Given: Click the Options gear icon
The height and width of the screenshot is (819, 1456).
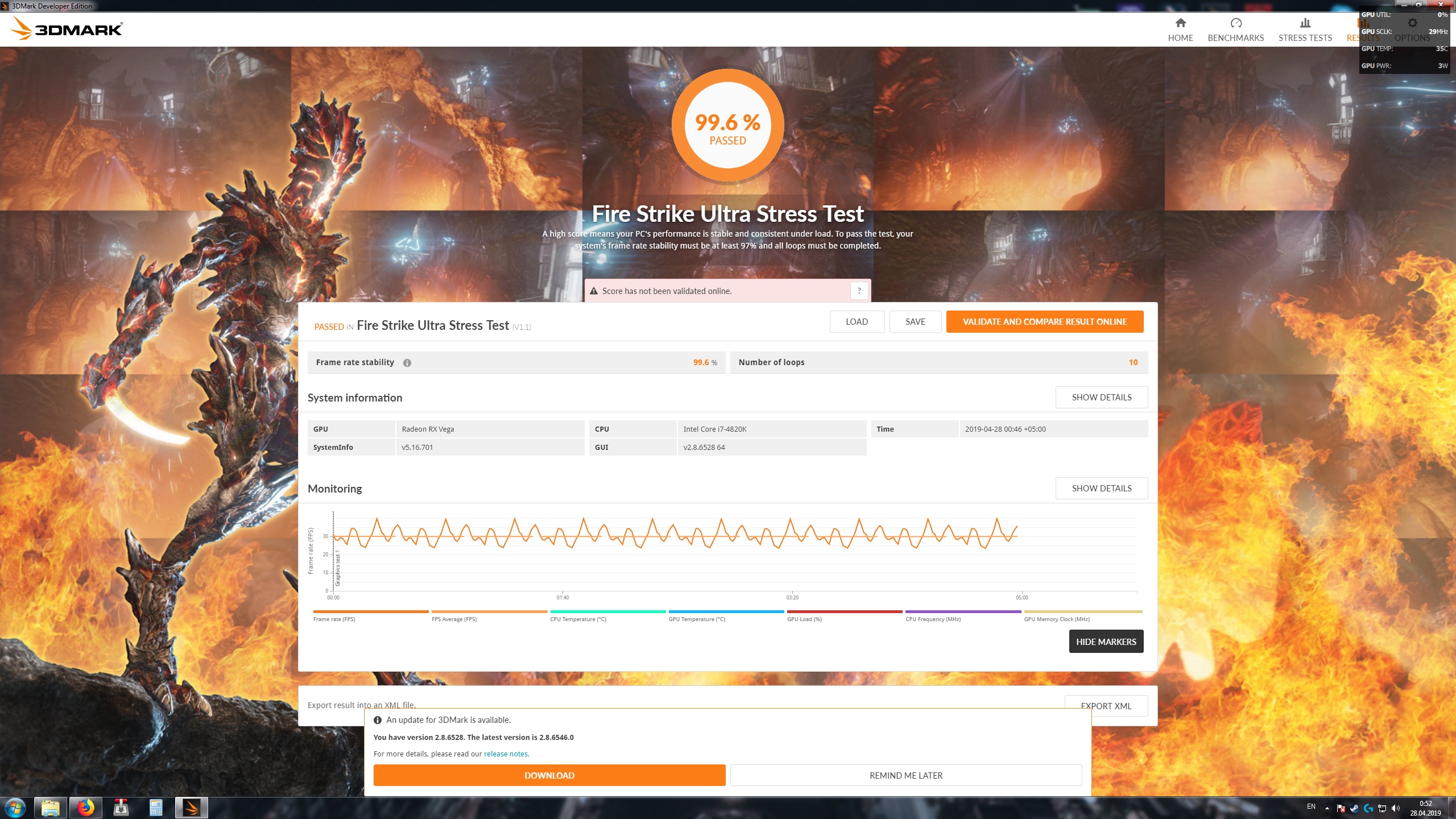Looking at the screenshot, I should coord(1412,23).
